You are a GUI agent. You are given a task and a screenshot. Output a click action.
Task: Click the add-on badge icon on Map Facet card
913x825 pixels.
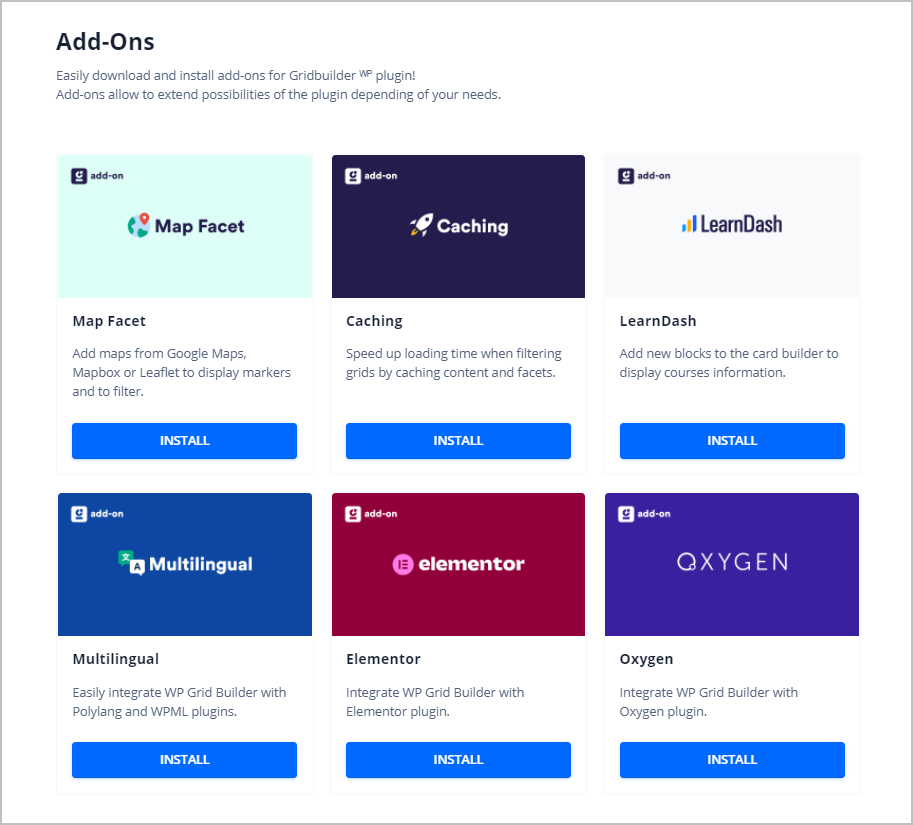coord(79,176)
